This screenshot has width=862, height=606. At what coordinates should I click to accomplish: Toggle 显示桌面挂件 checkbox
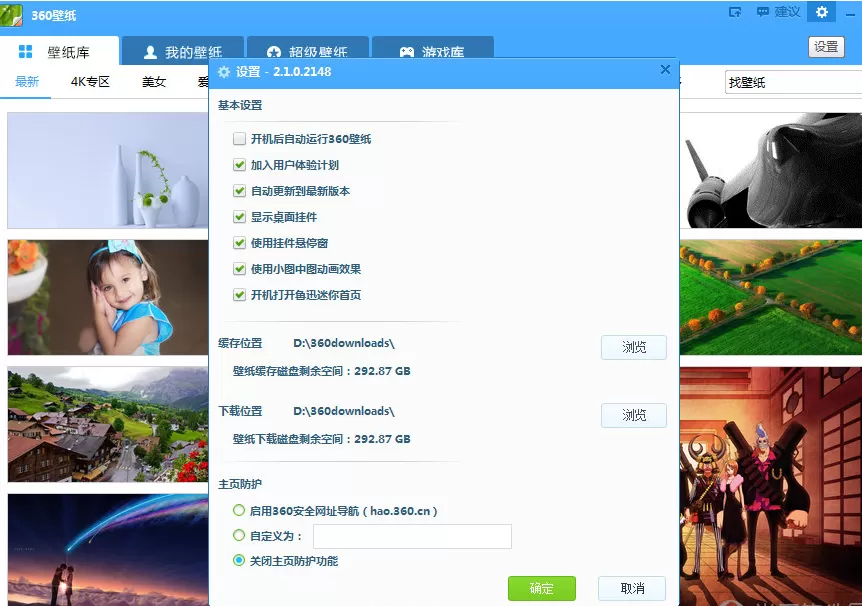point(239,217)
